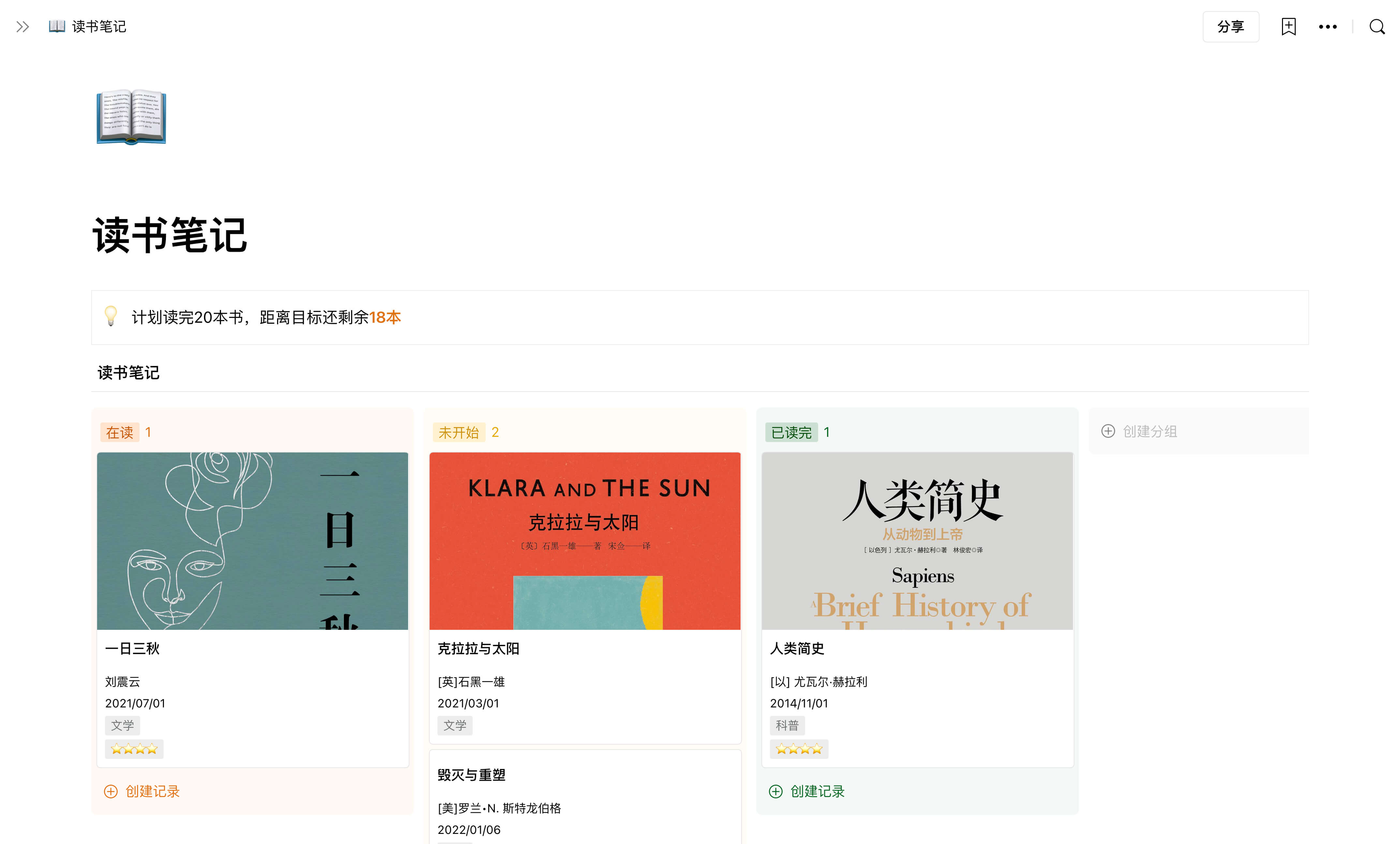Click the 在读 group label
Screen dimensions: 1400x844
click(119, 433)
